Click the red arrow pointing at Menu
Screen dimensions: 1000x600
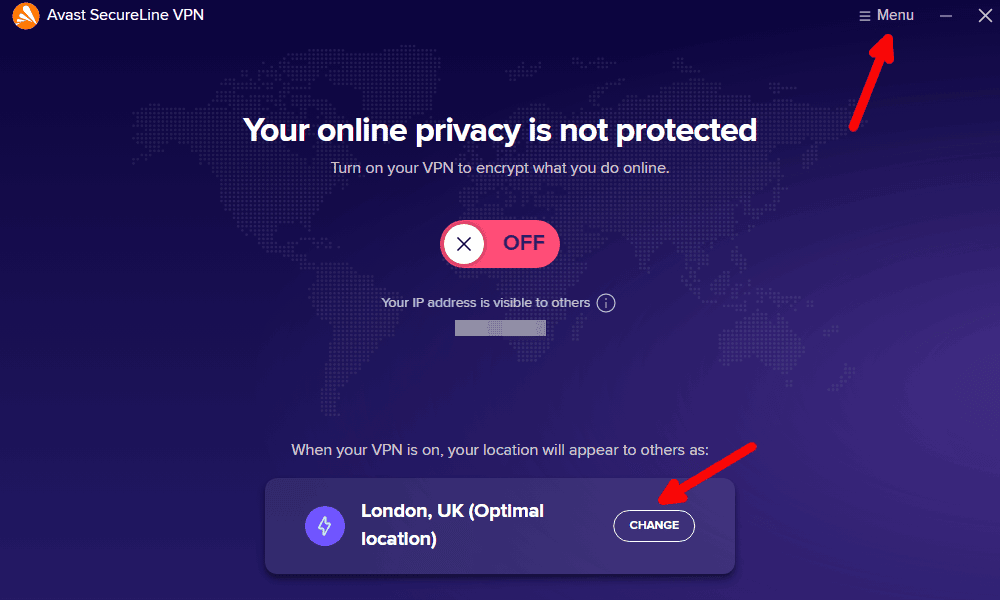[872, 82]
